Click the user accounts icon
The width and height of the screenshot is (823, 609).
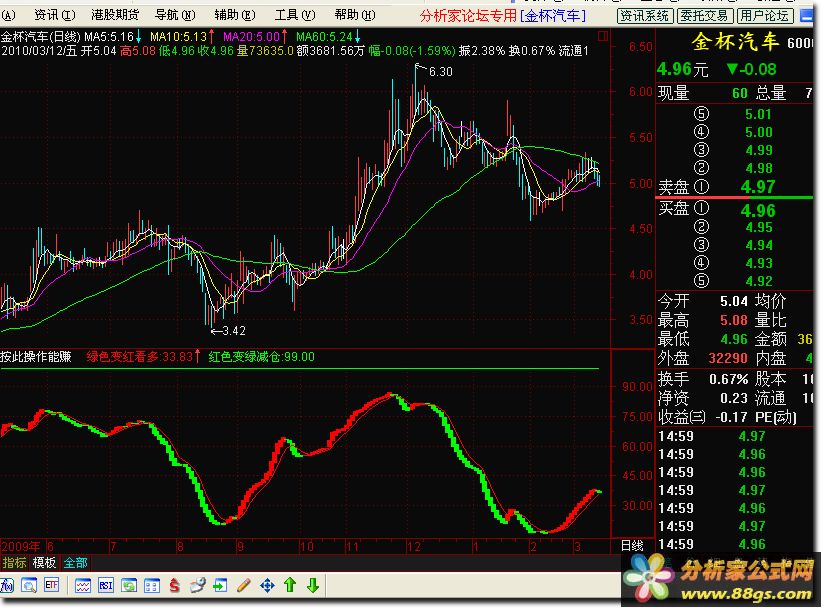pos(197,586)
